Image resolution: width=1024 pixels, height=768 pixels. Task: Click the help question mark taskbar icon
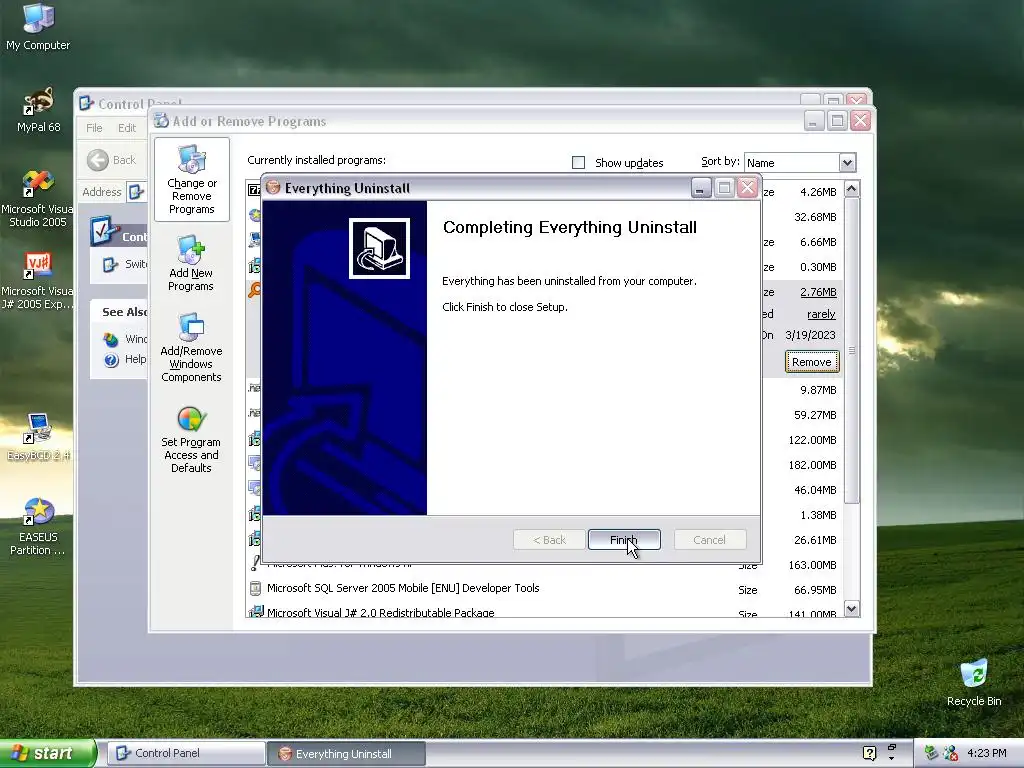point(869,753)
